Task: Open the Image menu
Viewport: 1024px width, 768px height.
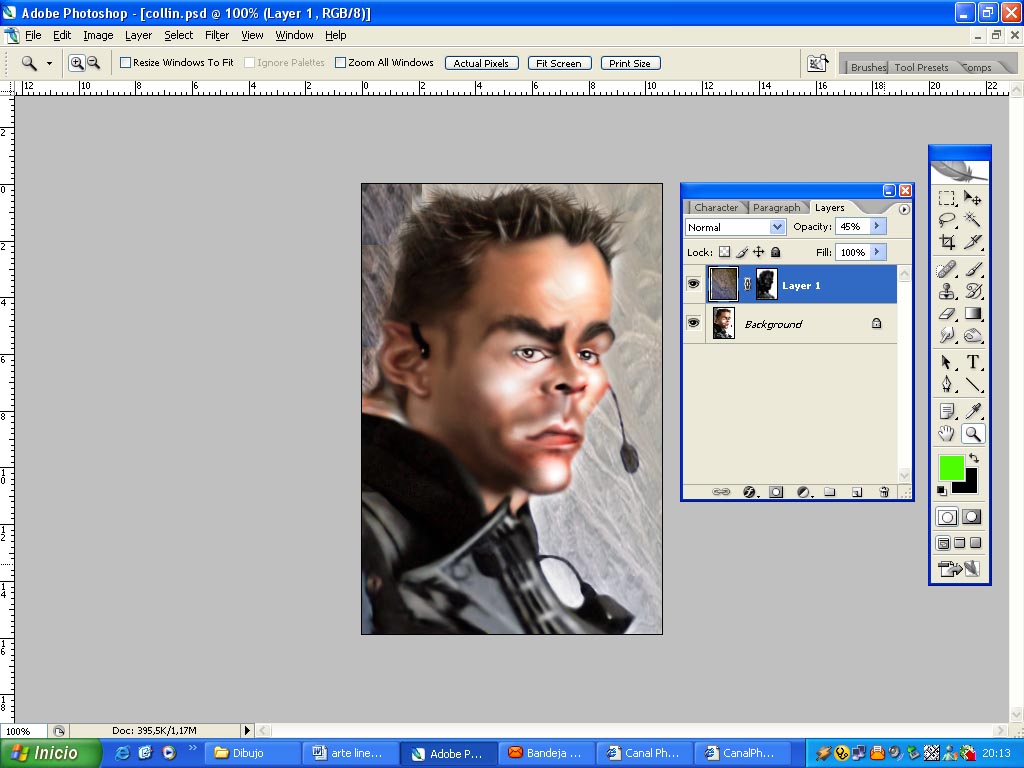Action: click(98, 35)
